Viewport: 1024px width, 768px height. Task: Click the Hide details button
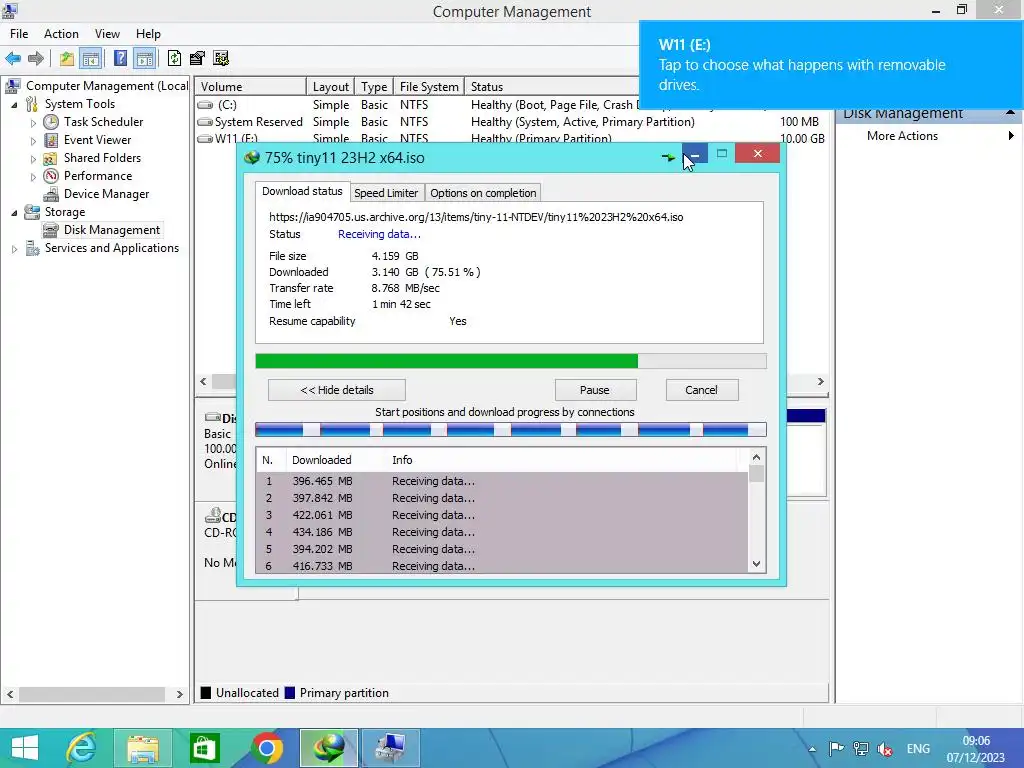point(337,390)
